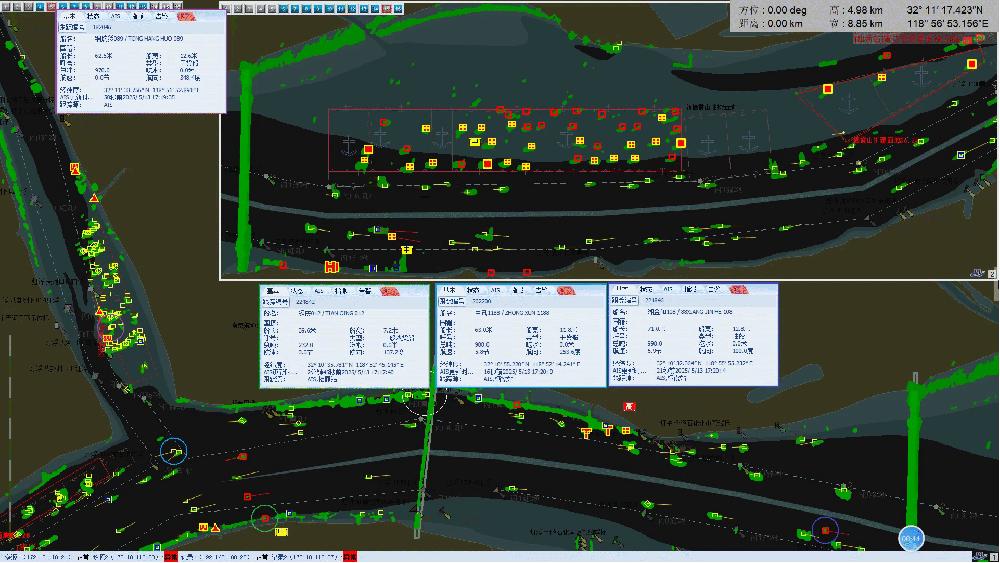Open the AIS tab in top-left ship panel

[x=116, y=17]
